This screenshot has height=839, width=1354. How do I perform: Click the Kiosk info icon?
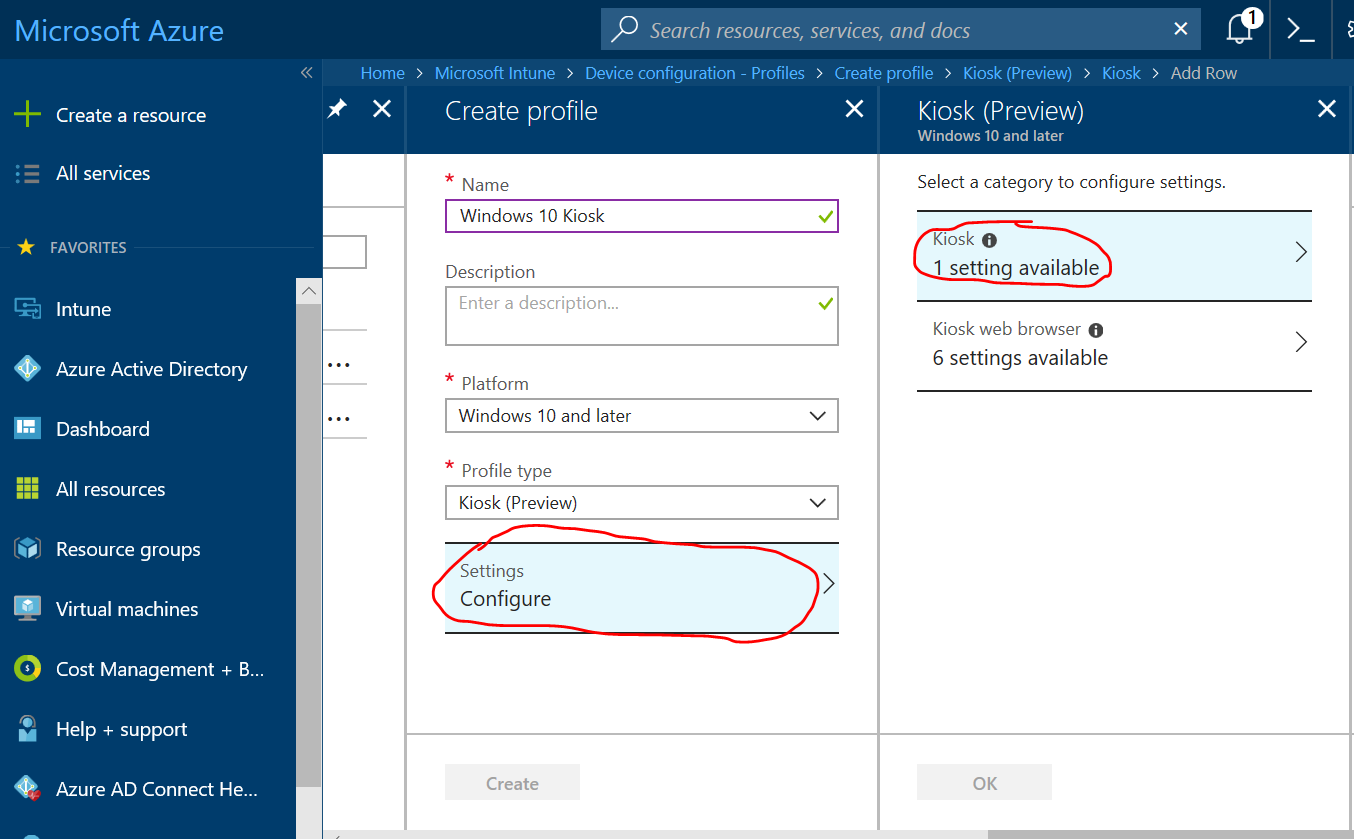(x=989, y=239)
